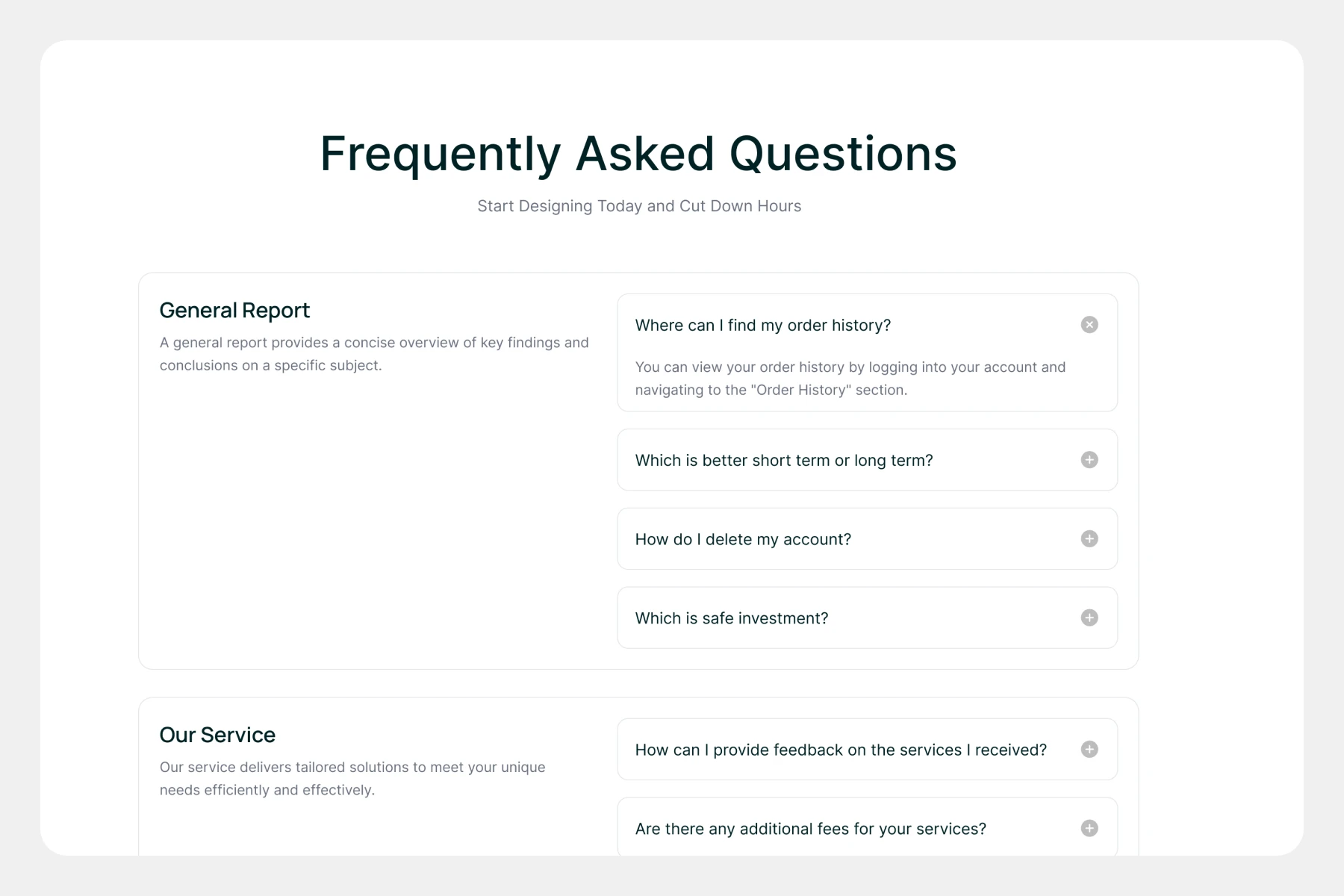
Task: Open 'Are there any additional fees' question
Action: click(x=810, y=830)
